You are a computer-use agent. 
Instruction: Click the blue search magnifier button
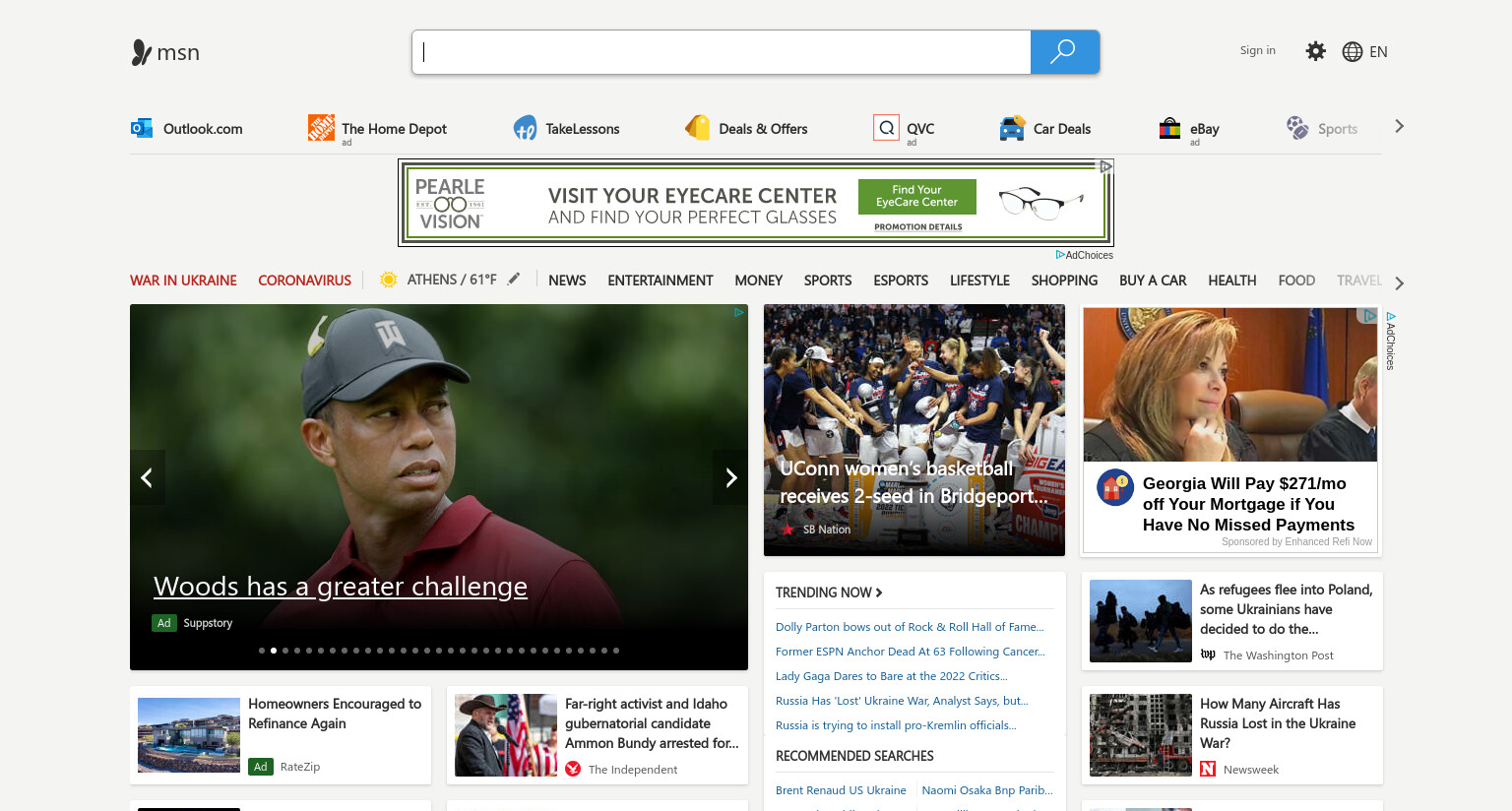tap(1064, 52)
